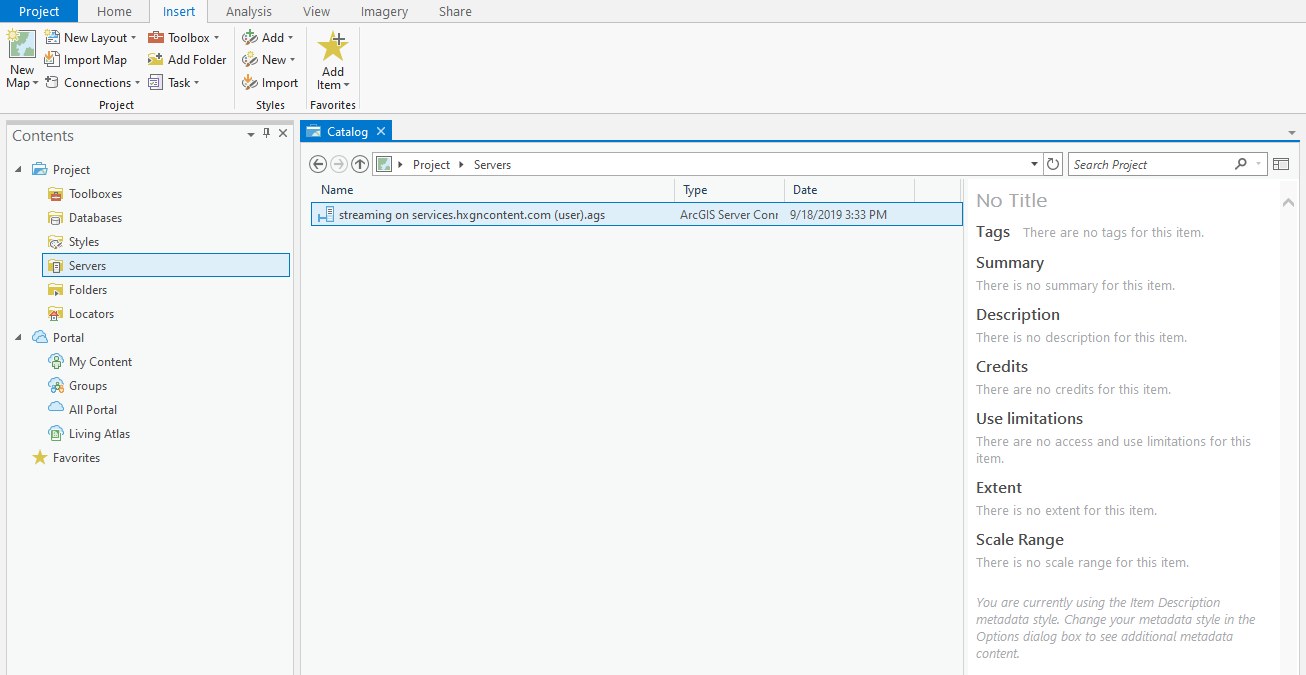Open the Connections dropdown
The width and height of the screenshot is (1306, 675).
[93, 83]
